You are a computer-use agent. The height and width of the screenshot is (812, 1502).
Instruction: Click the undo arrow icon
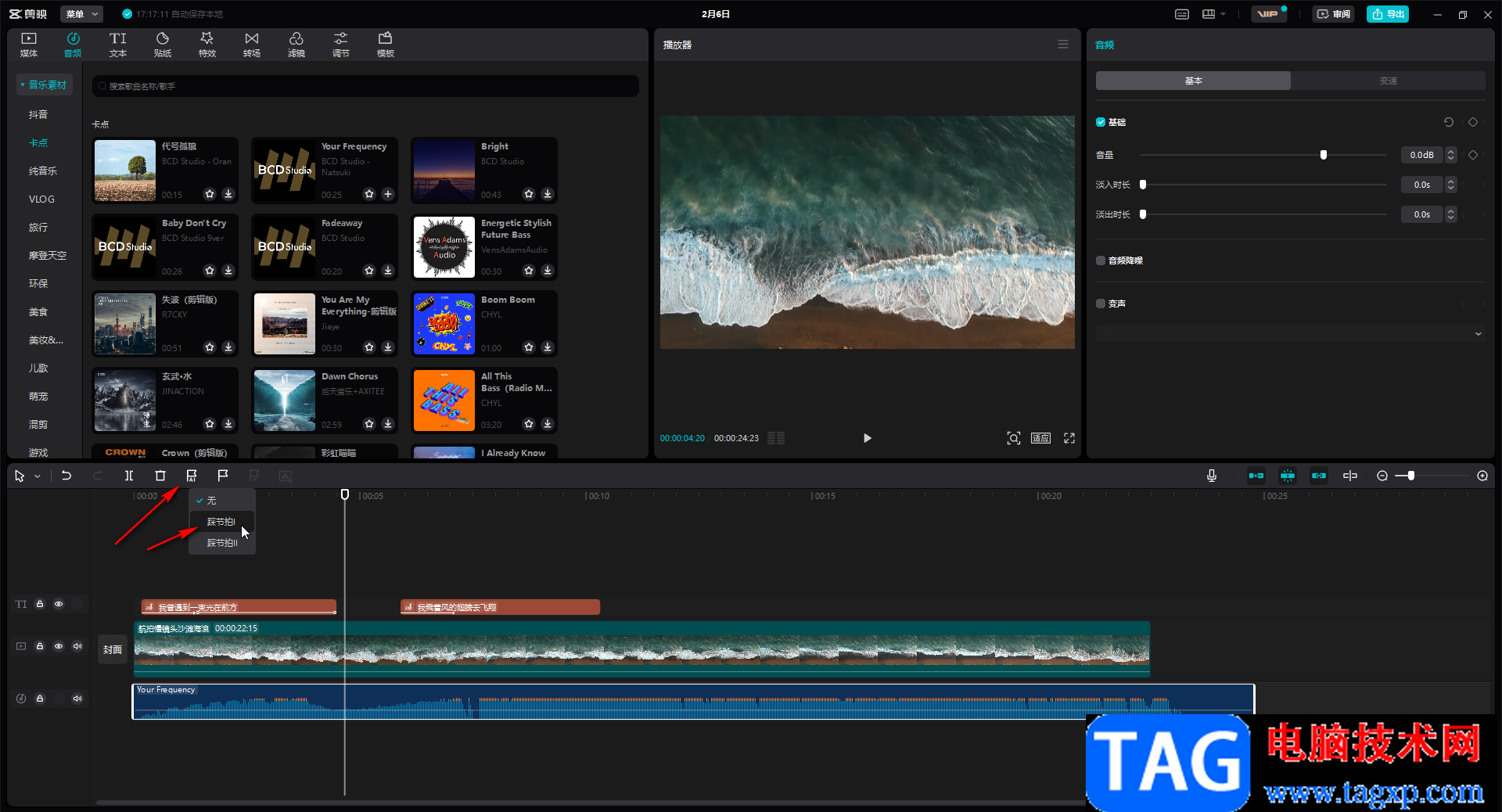coord(66,476)
